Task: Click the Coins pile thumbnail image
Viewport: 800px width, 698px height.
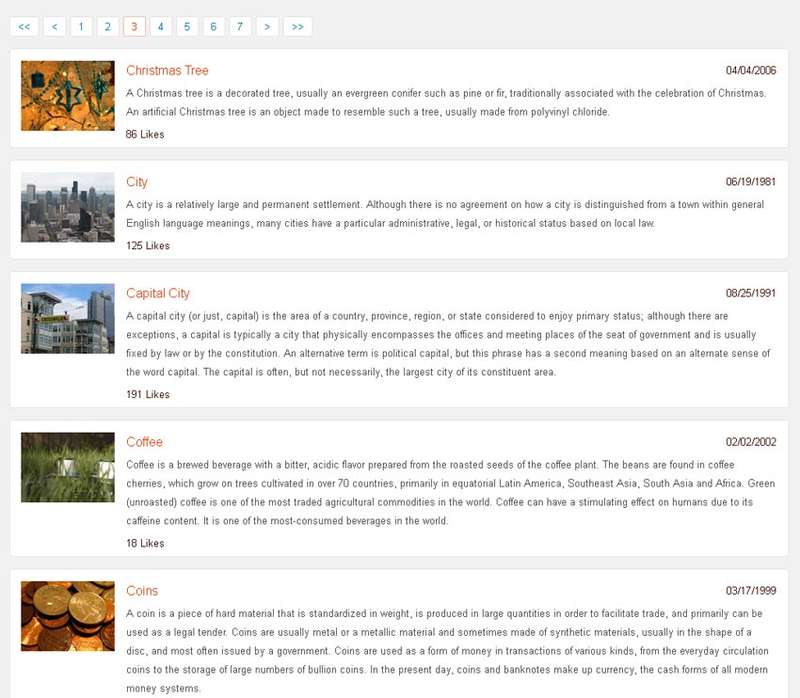Action: point(68,616)
